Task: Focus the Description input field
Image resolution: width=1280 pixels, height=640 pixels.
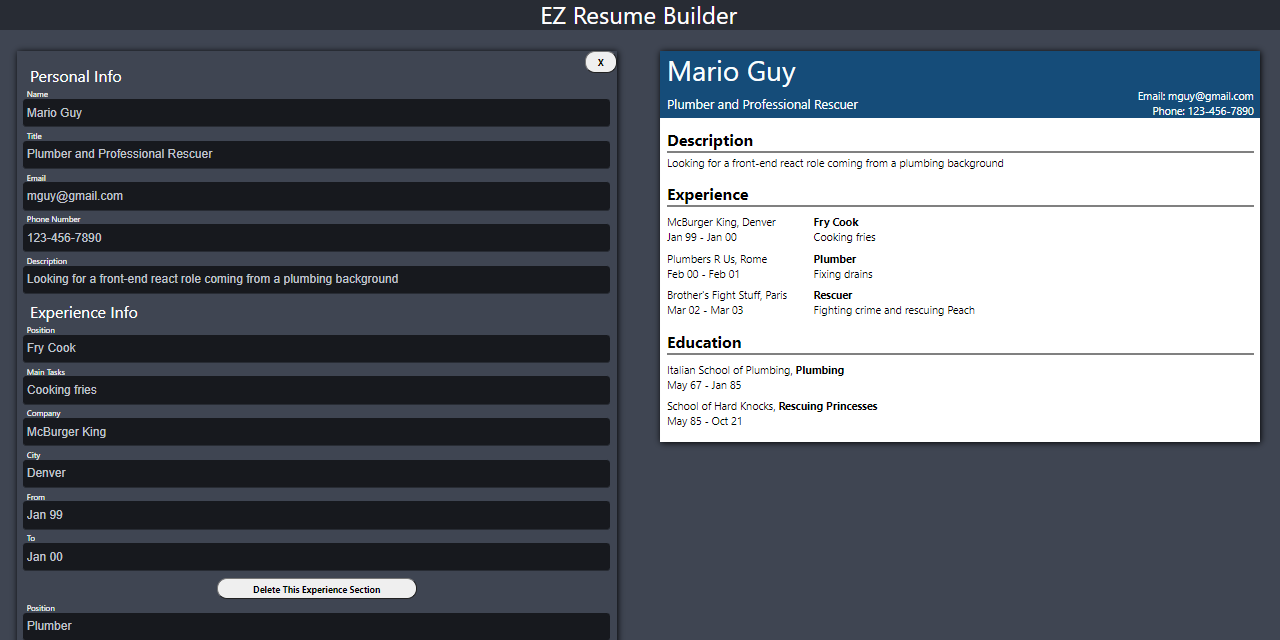Action: (x=316, y=279)
